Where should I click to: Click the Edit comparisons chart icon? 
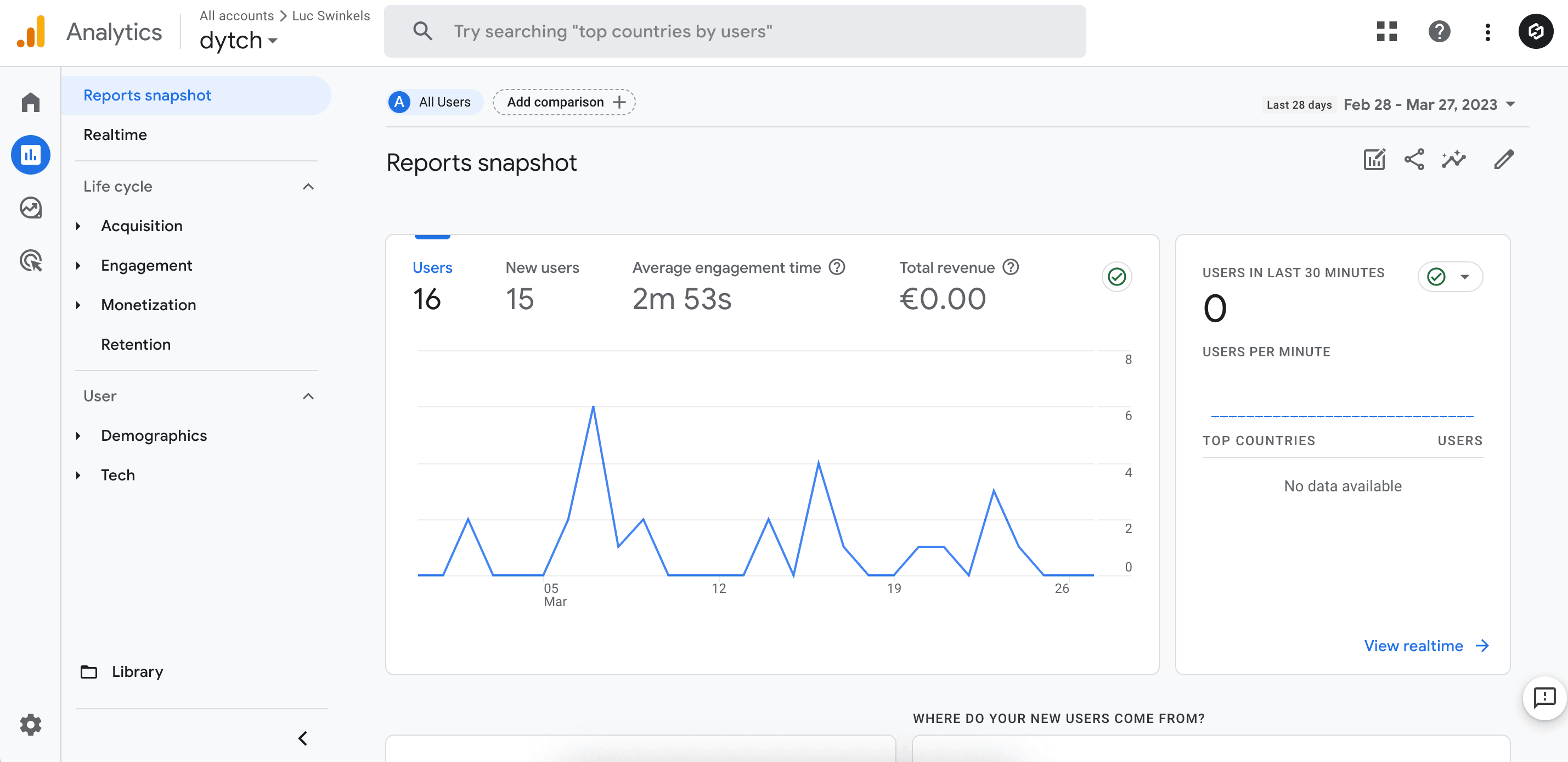(1374, 160)
